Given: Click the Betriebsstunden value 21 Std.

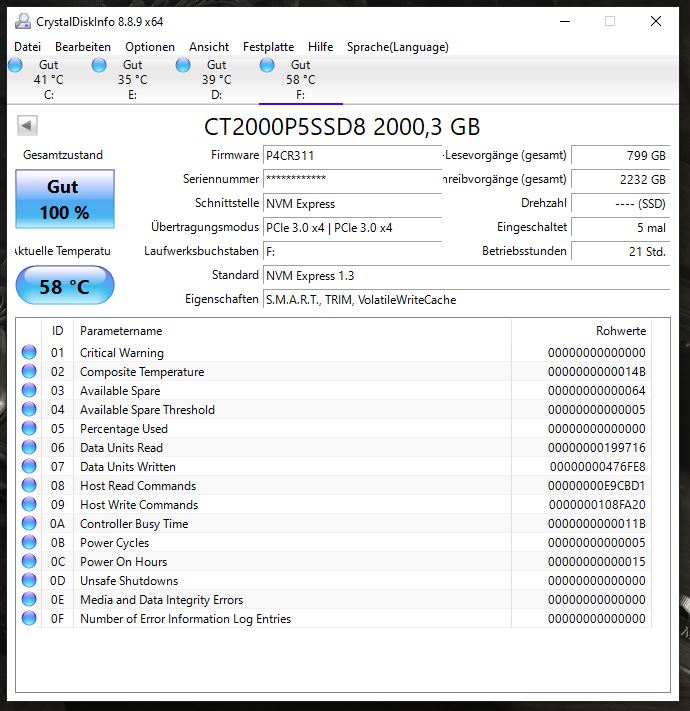Looking at the screenshot, I should [x=620, y=252].
